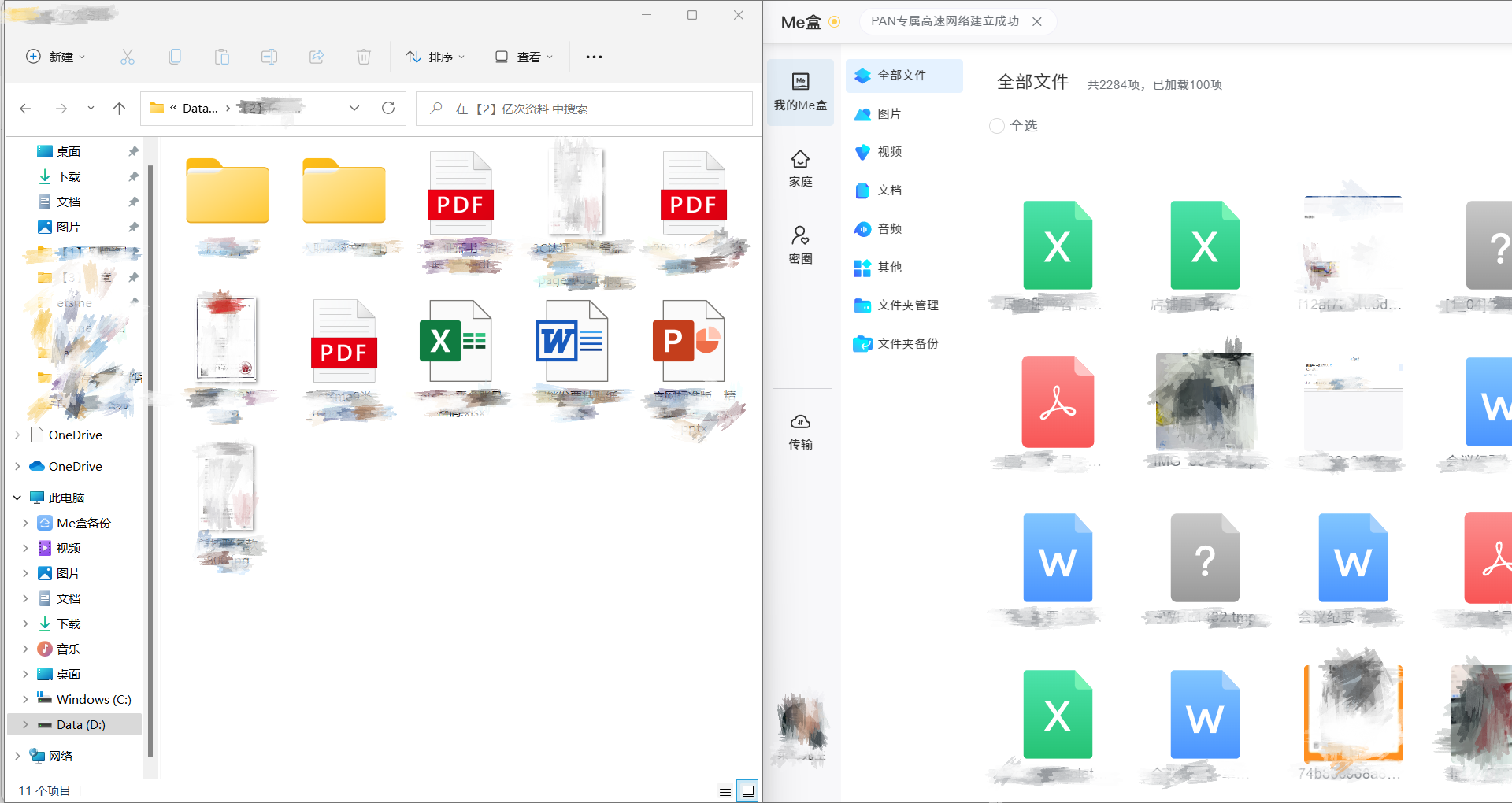The image size is (1512, 803).
Task: Open 家庭 in Me盒 sidebar
Action: click(x=800, y=168)
